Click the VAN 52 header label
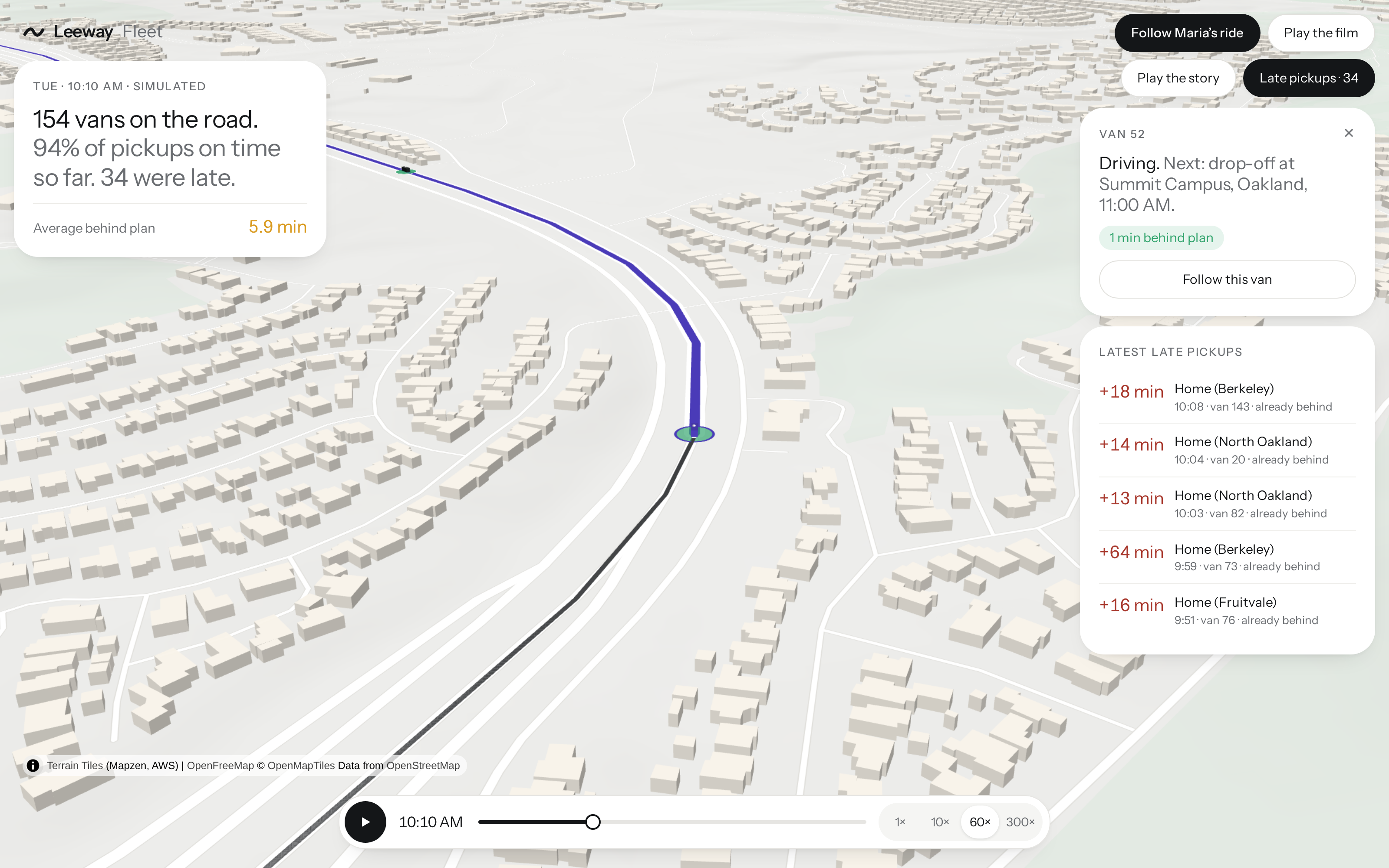The width and height of the screenshot is (1389, 868). [1122, 134]
